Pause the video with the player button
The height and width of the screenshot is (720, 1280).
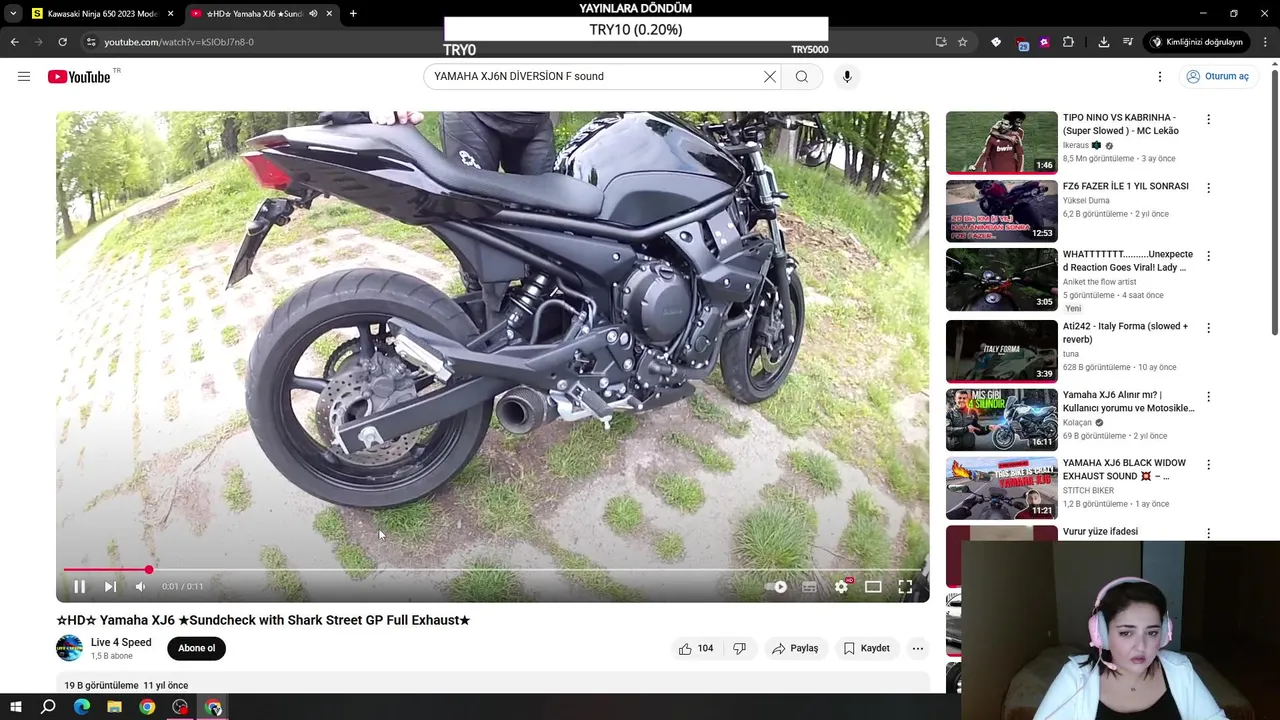(x=79, y=587)
